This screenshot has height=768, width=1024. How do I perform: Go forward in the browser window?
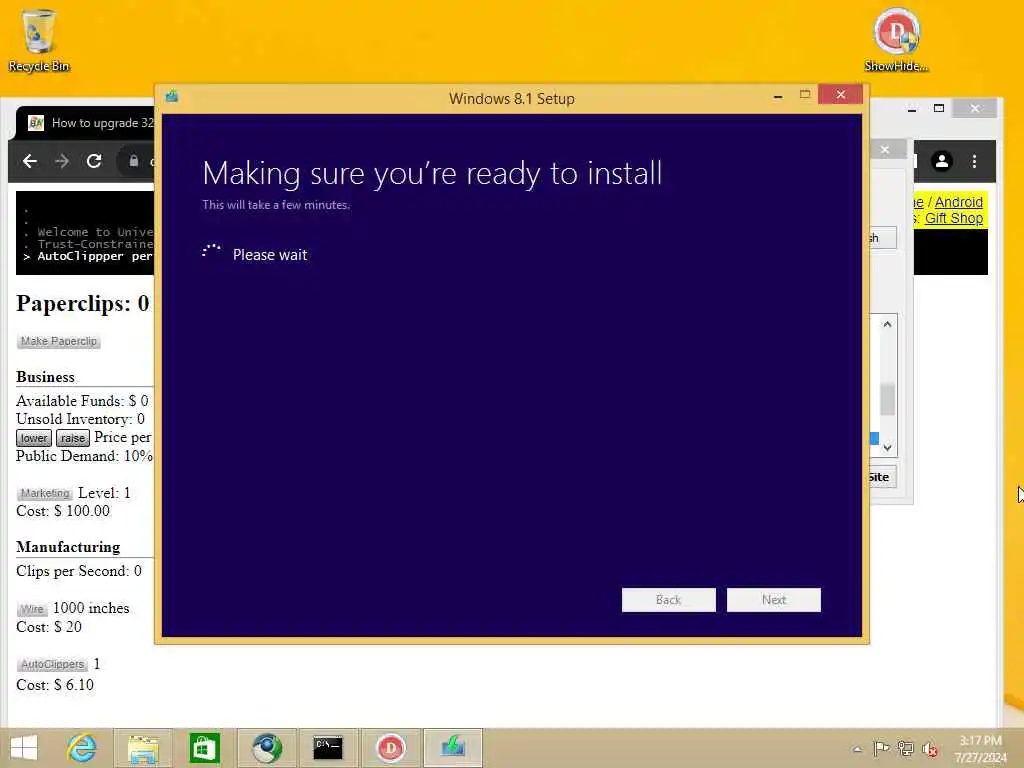tap(62, 161)
